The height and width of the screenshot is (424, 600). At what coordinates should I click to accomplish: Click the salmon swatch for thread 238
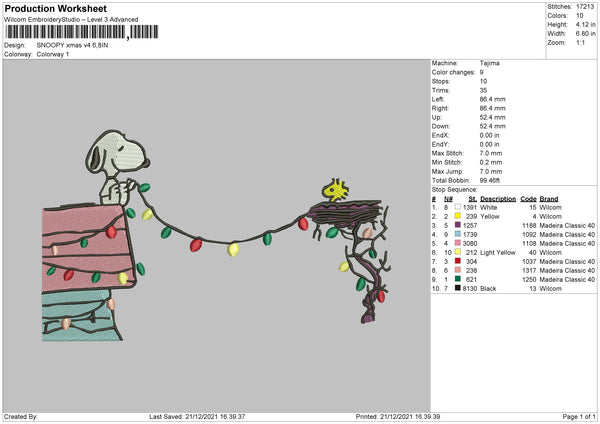(457, 271)
